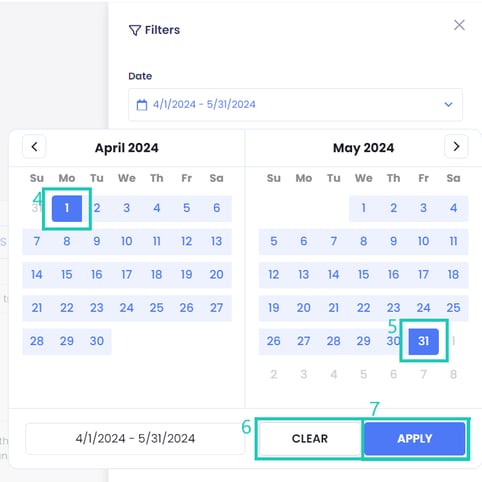The height and width of the screenshot is (482, 482).
Task: Click the calendar icon in Date field
Action: point(142,105)
